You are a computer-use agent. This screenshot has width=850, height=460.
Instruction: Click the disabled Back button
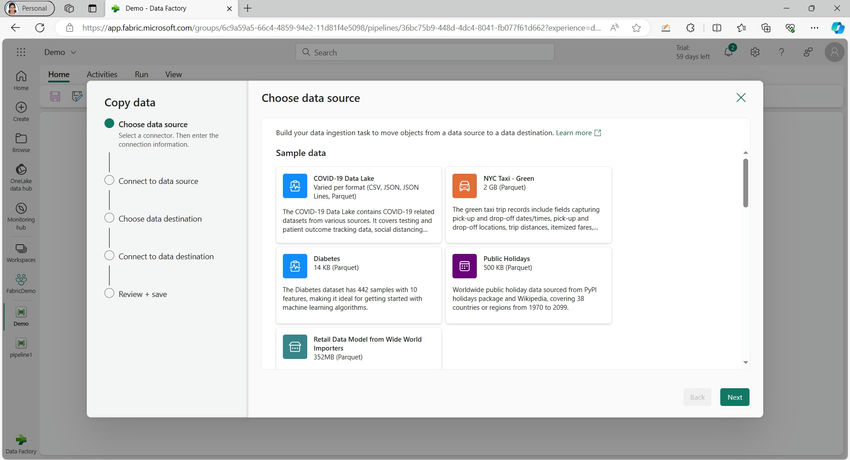click(697, 397)
